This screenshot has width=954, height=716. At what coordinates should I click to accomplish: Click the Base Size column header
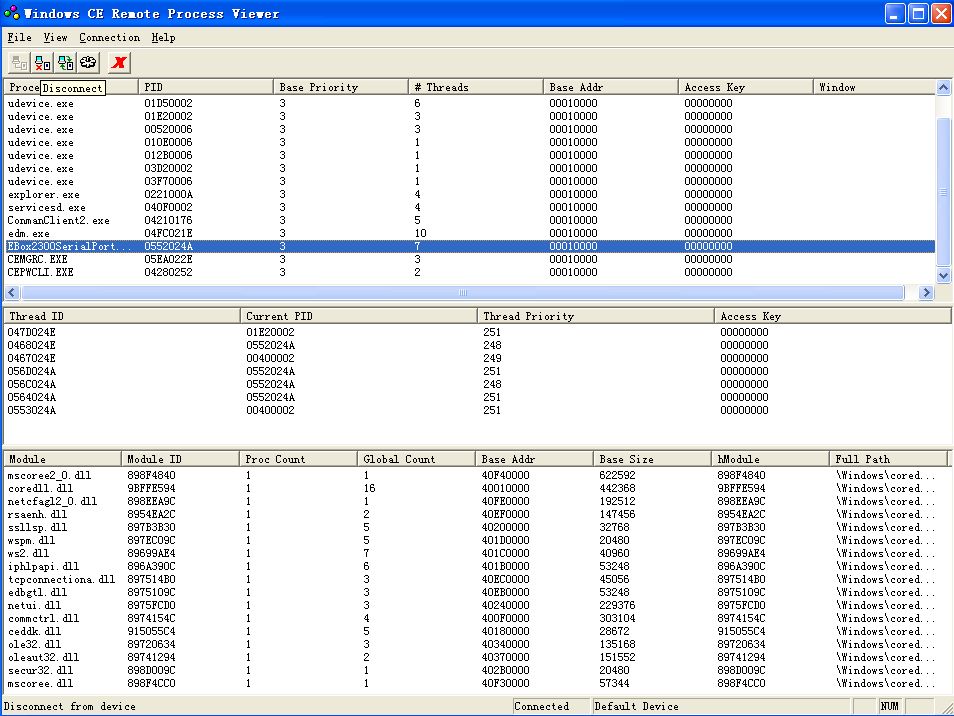(653, 459)
